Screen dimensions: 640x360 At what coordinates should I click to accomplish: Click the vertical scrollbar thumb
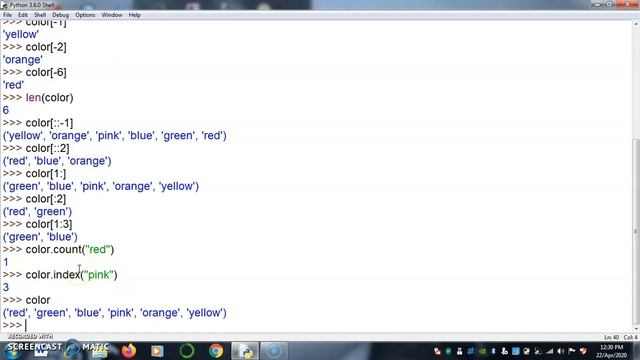[x=636, y=231]
